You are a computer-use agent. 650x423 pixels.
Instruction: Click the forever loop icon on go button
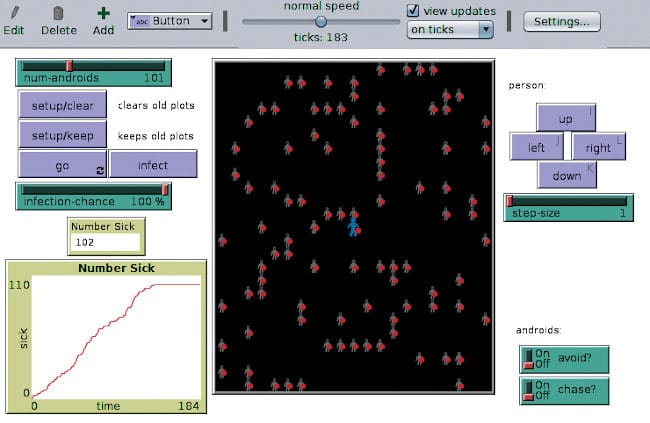(x=100, y=171)
